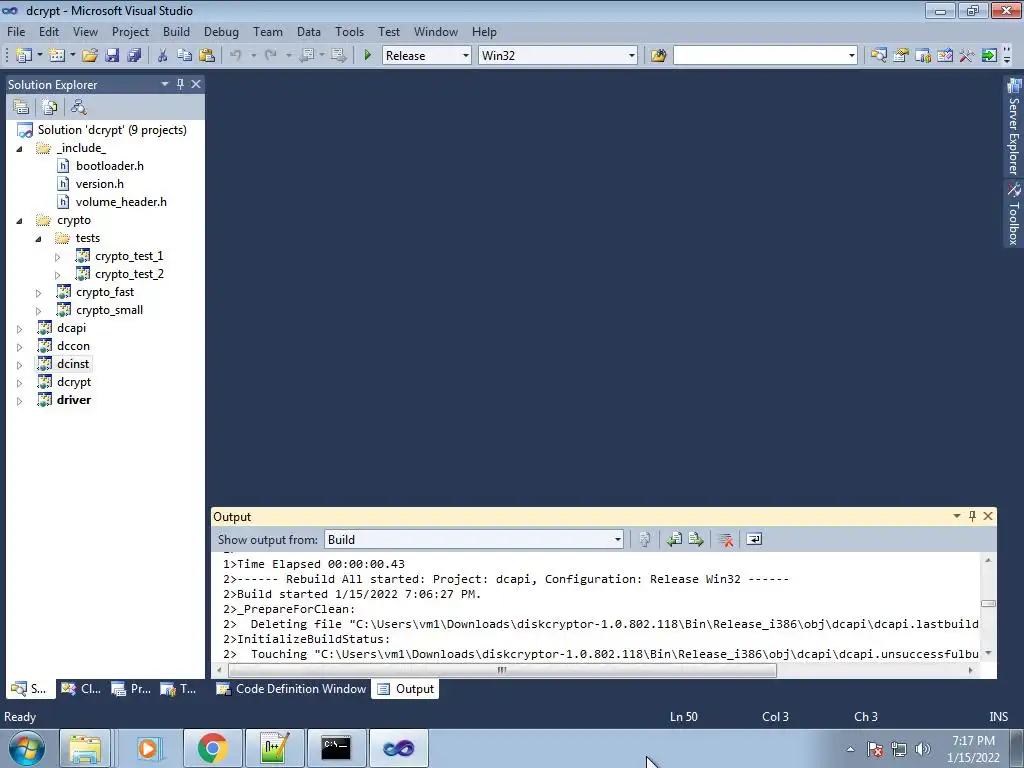Collapse the crypto folder node
The height and width of the screenshot is (768, 1024).
(x=19, y=221)
